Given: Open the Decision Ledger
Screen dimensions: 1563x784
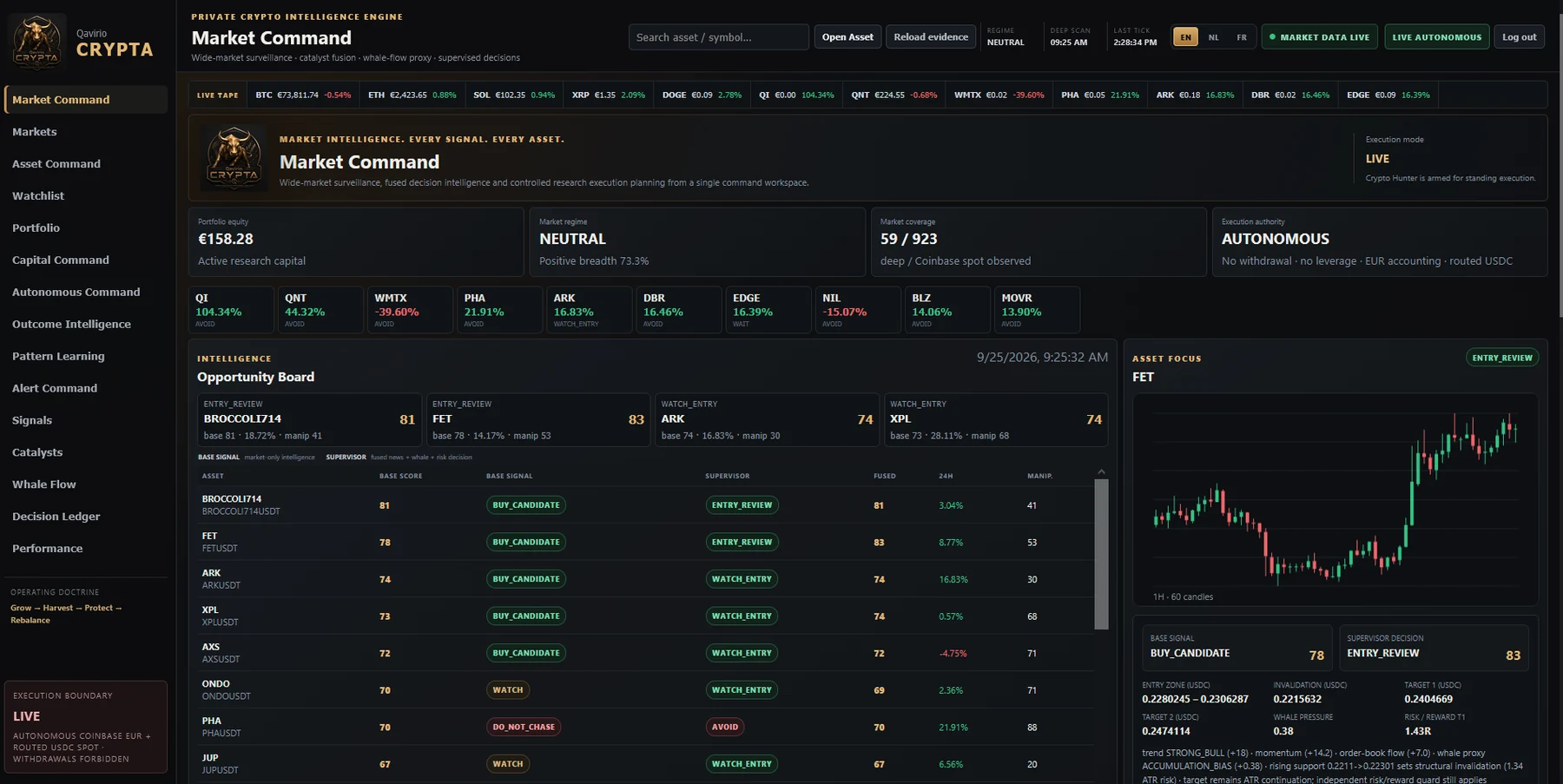Looking at the screenshot, I should point(85,517).
